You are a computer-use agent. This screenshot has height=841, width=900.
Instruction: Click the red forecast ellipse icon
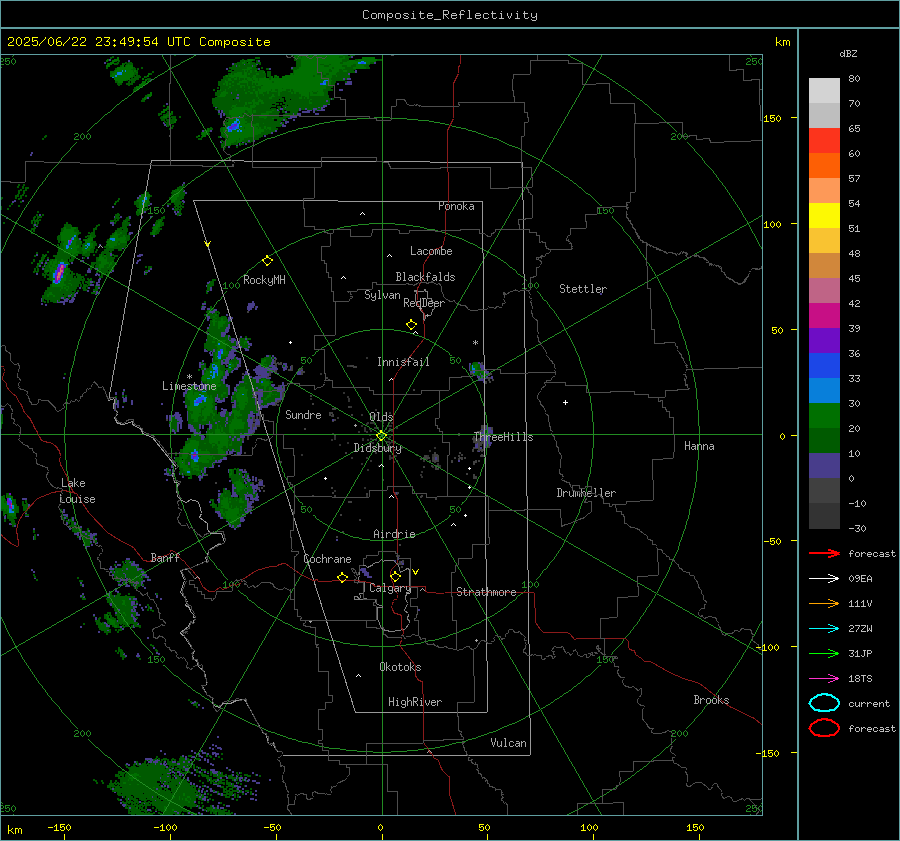click(824, 728)
